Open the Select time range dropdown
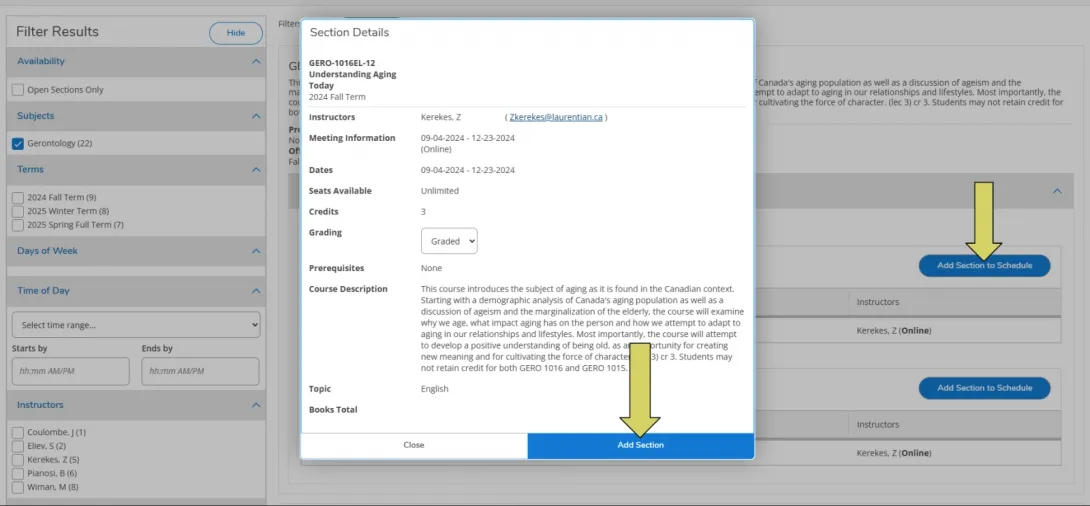This screenshot has width=1090, height=506. click(x=135, y=325)
